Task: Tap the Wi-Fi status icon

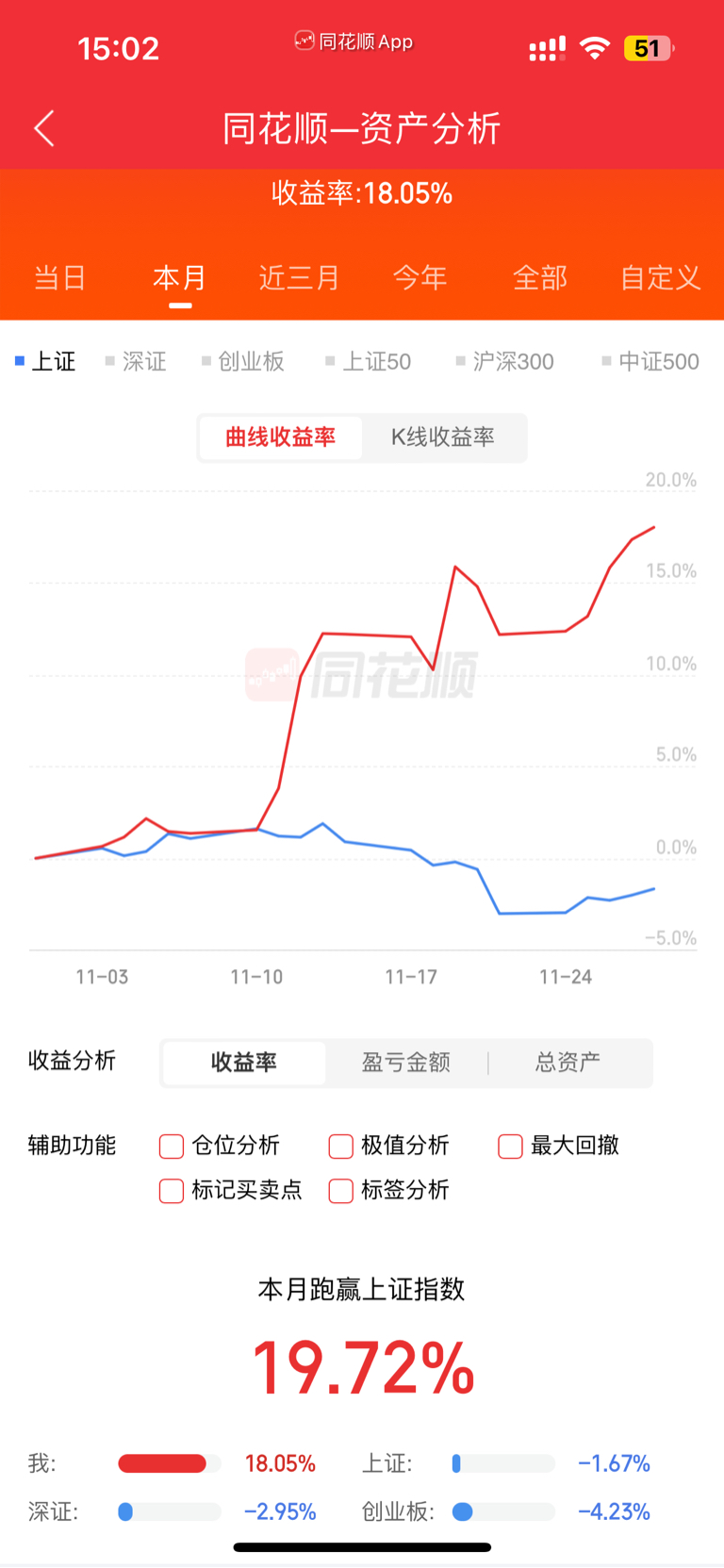Action: click(x=594, y=48)
